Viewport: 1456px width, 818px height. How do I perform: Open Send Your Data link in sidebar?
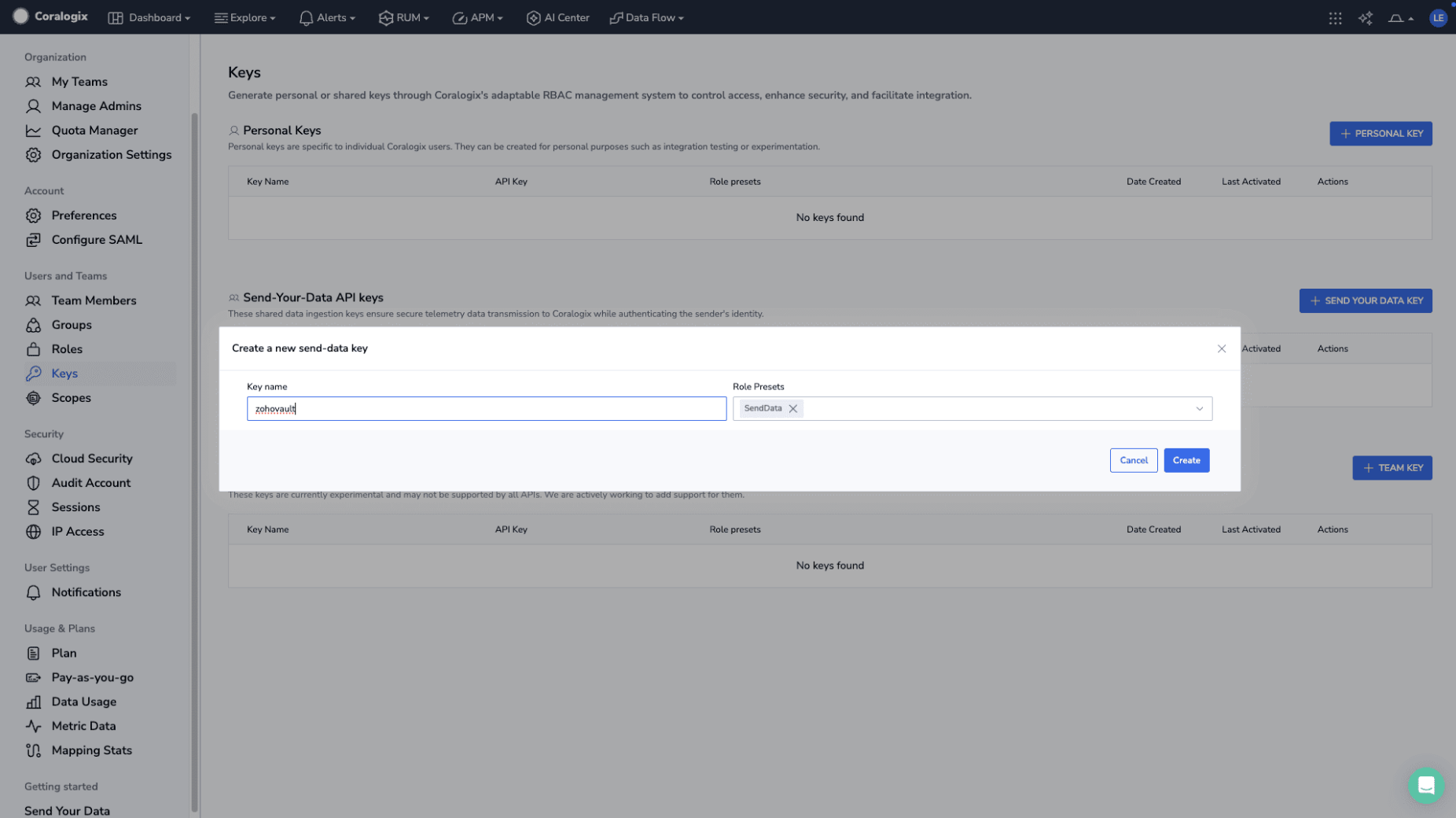pos(67,810)
